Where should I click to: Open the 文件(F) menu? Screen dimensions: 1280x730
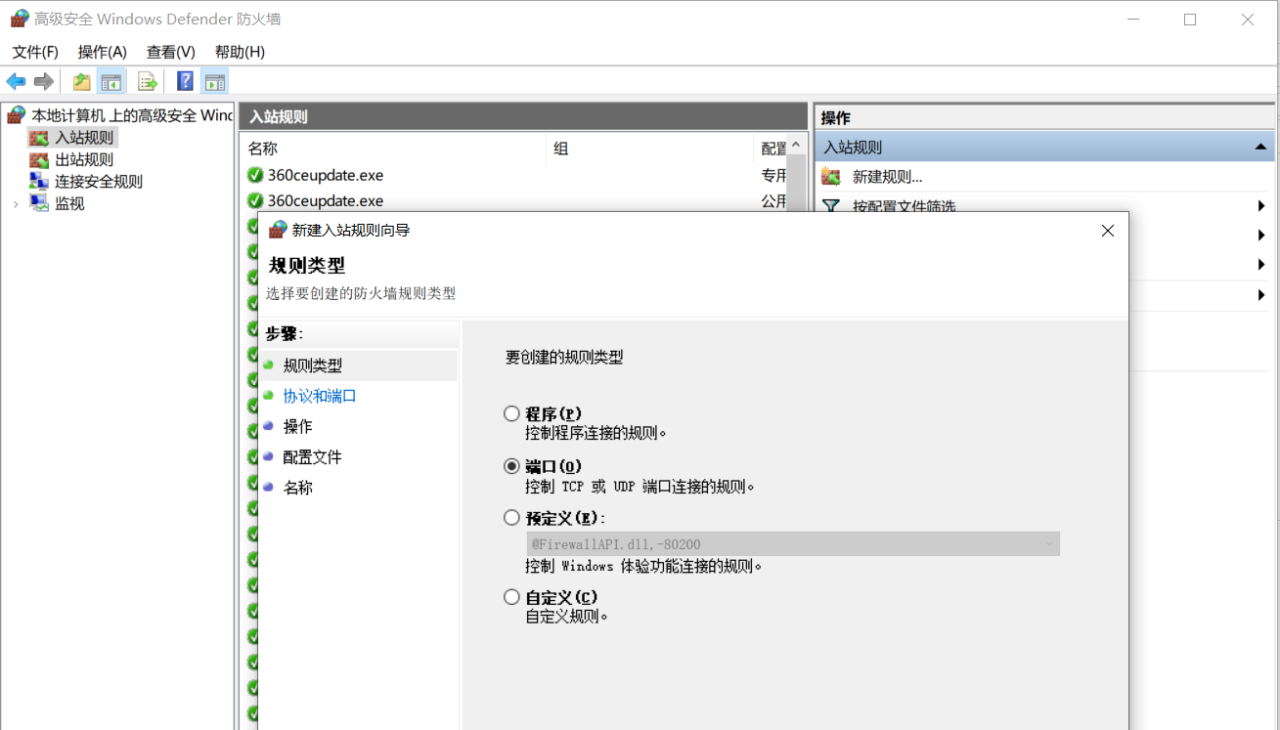tap(35, 52)
